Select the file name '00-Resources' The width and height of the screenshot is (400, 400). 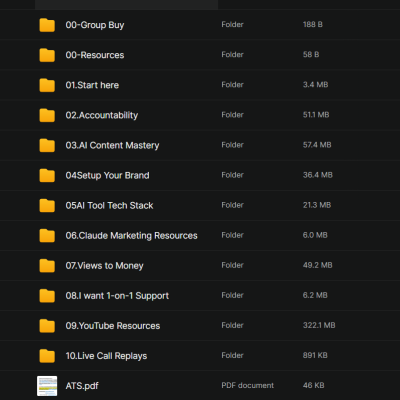tap(95, 55)
